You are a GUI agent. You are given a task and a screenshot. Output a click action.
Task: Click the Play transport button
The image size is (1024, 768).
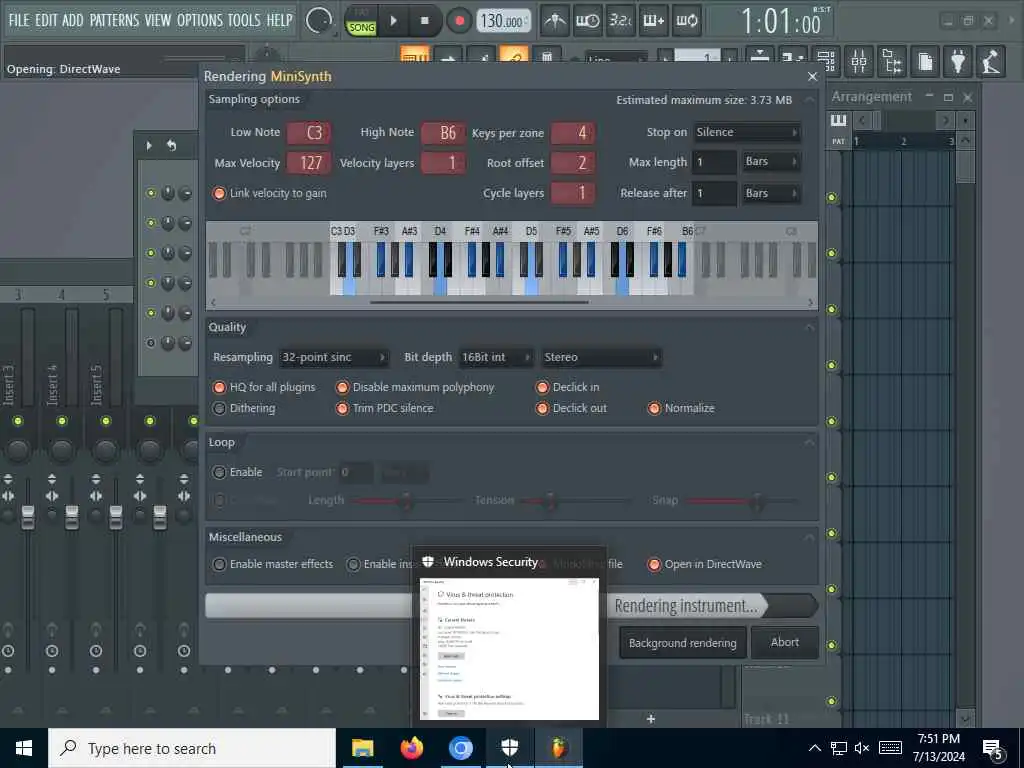pos(393,21)
